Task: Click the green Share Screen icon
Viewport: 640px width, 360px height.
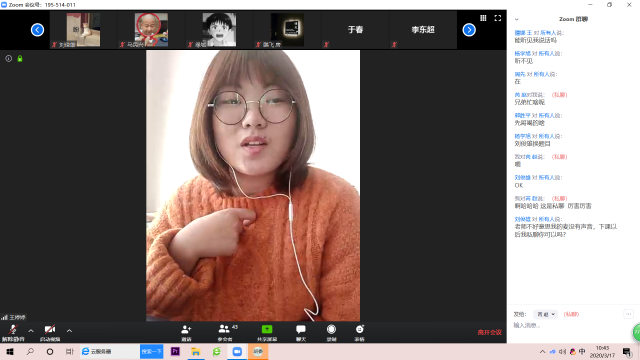Action: pos(267,329)
